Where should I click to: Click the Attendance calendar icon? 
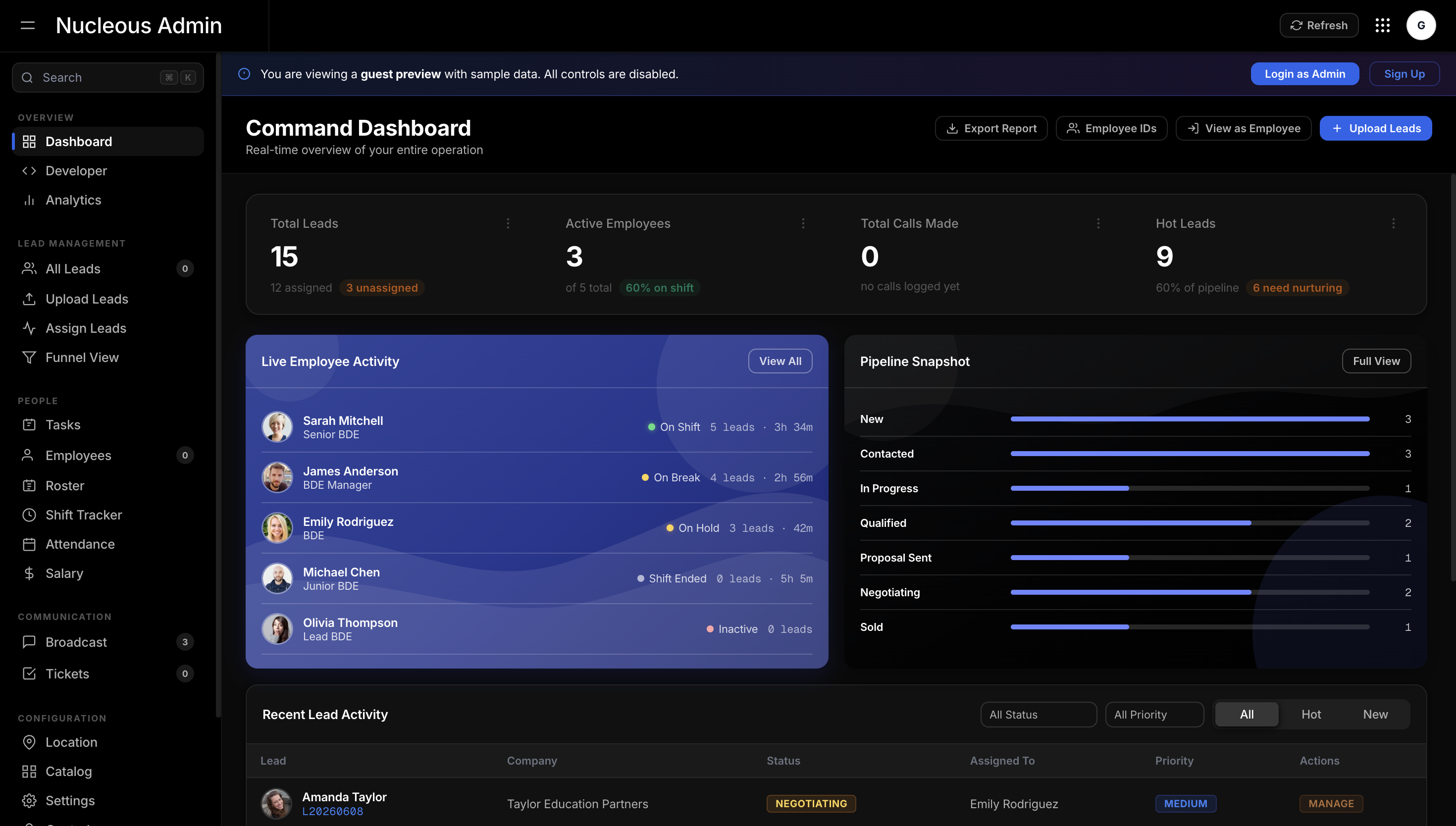click(x=29, y=545)
